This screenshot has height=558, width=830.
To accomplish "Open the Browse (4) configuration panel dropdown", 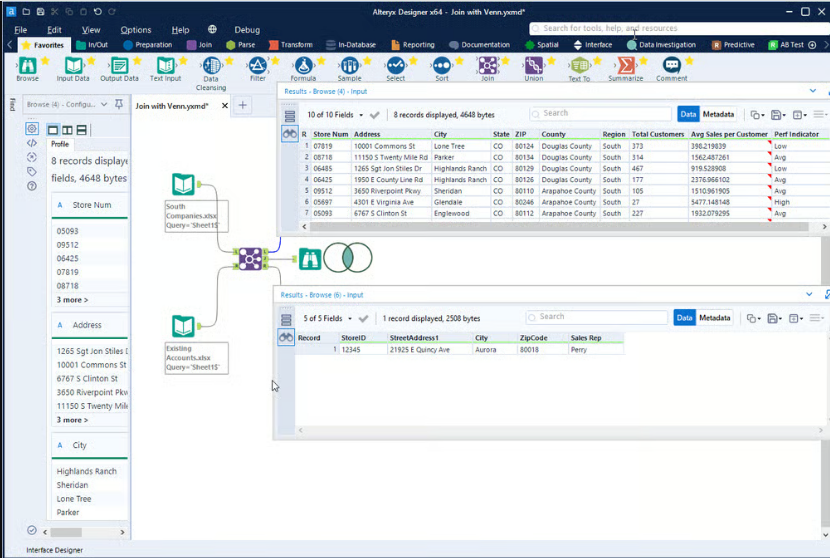I will click(104, 104).
